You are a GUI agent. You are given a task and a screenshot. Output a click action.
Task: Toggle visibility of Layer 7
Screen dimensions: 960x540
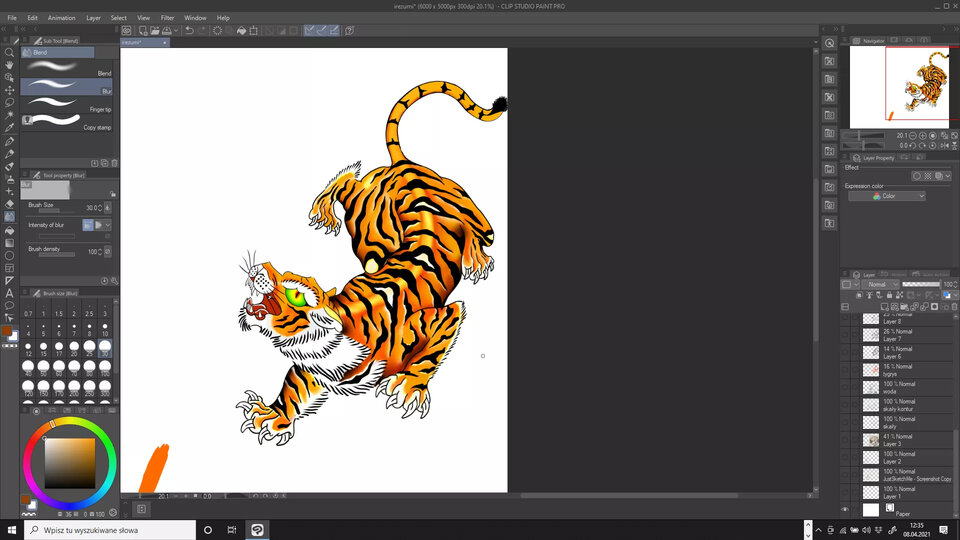pyautogui.click(x=845, y=334)
